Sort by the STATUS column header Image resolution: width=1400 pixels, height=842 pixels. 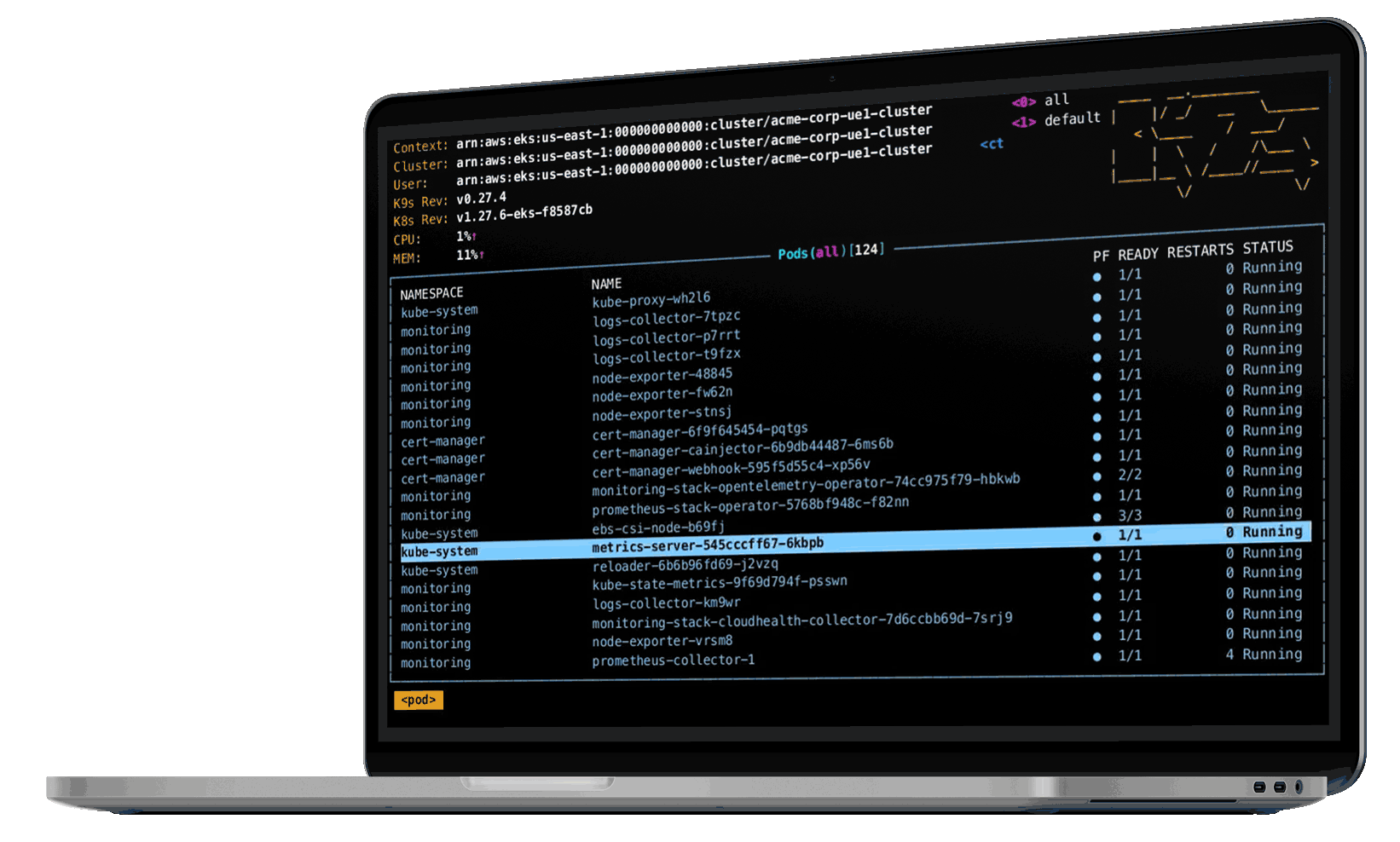click(1268, 247)
